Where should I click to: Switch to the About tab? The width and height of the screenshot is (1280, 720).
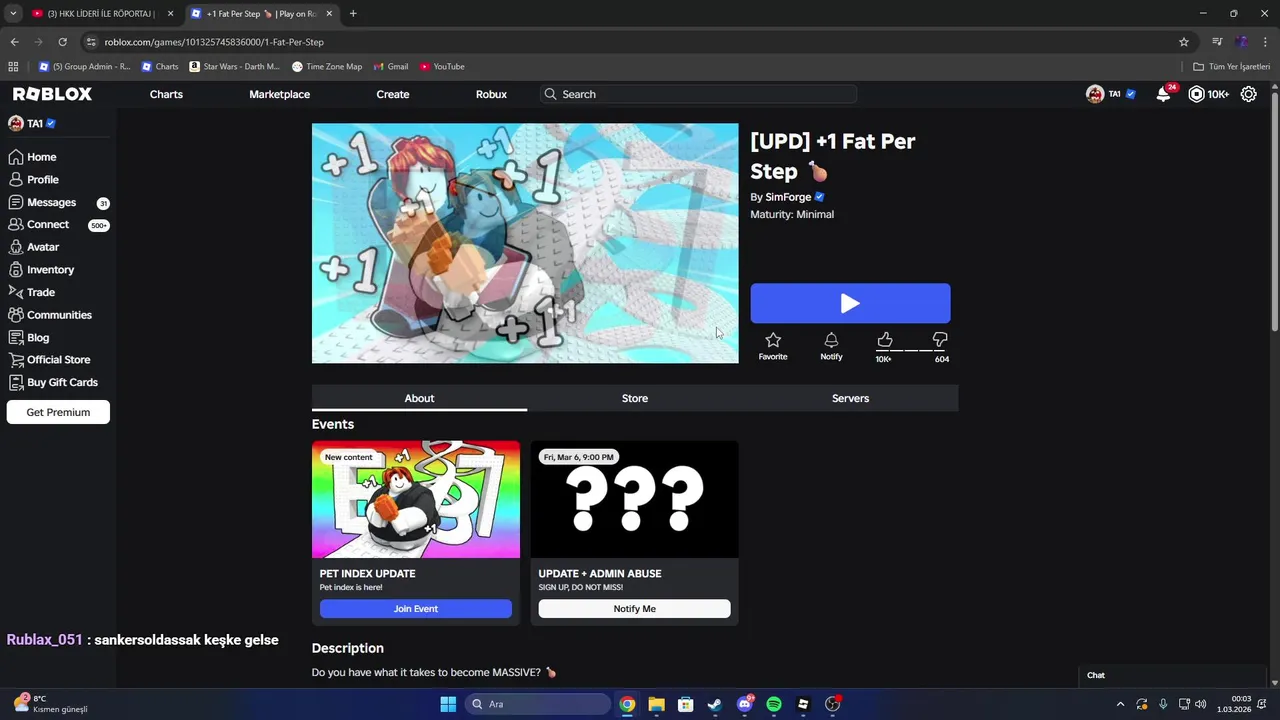coord(419,398)
